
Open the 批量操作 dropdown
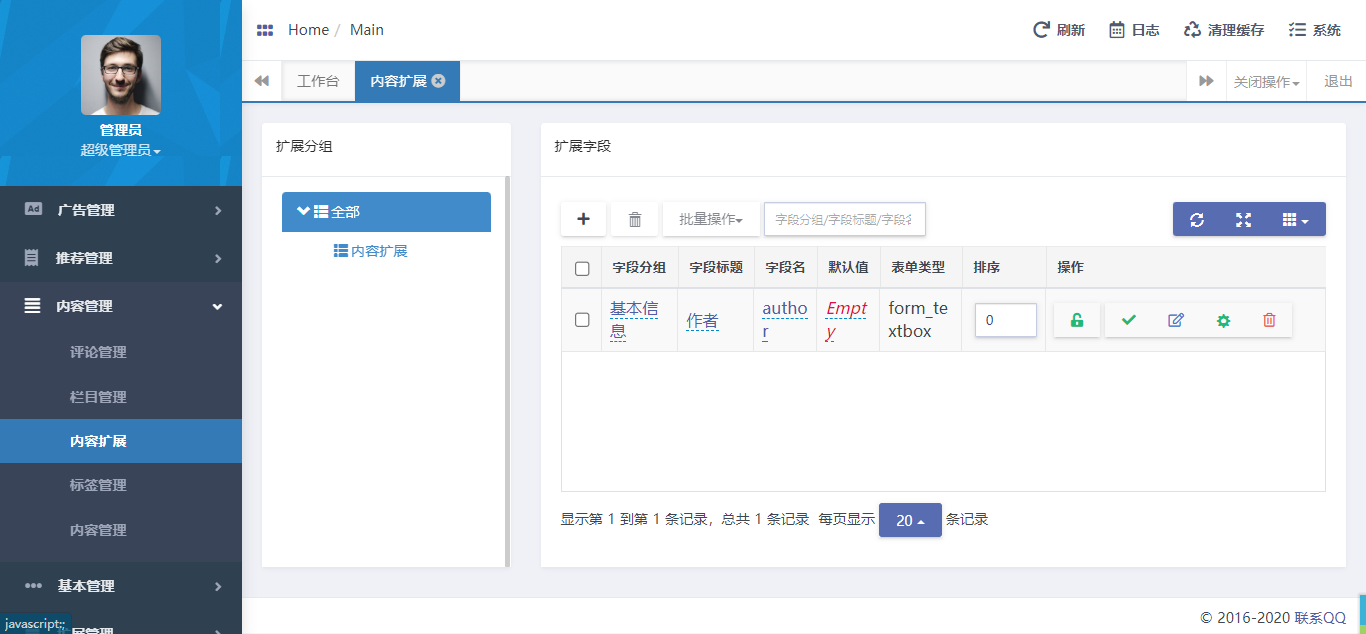[711, 219]
